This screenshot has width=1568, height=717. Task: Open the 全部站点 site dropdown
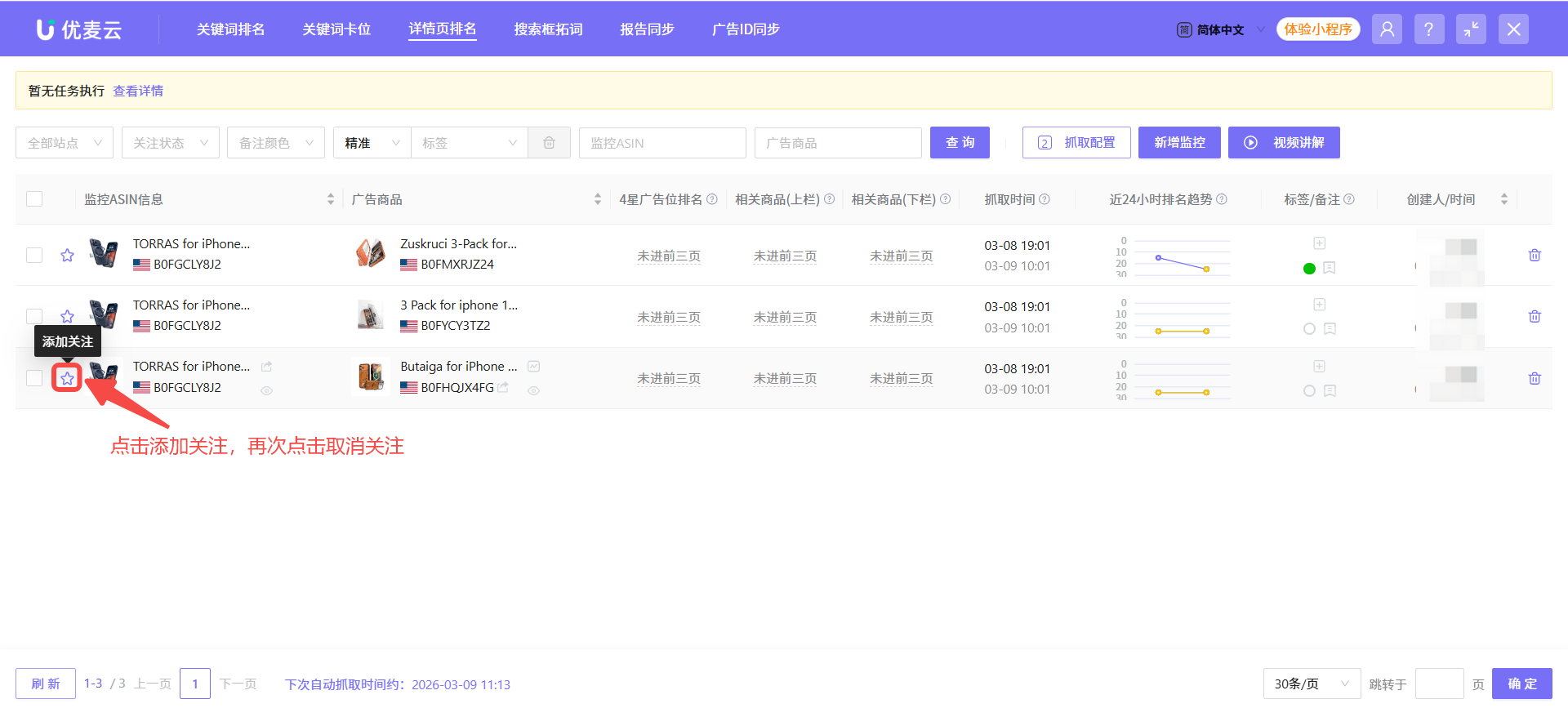65,143
